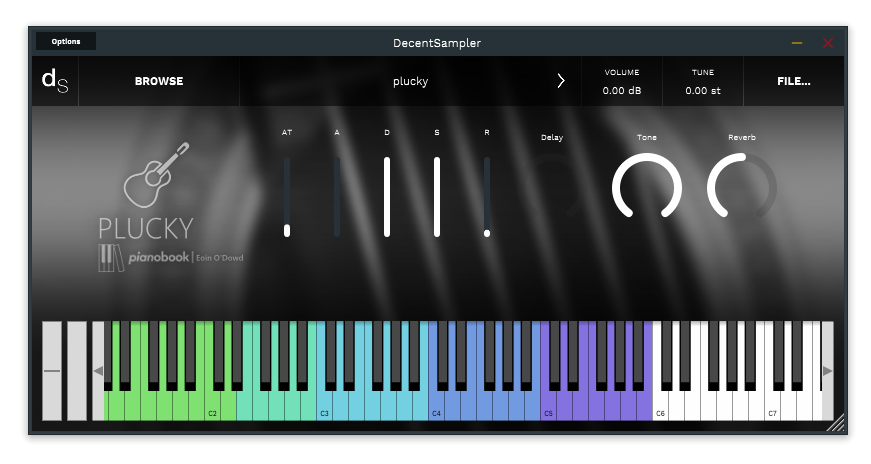871x464 pixels.
Task: Click the modulation wheel
Action: 77,371
